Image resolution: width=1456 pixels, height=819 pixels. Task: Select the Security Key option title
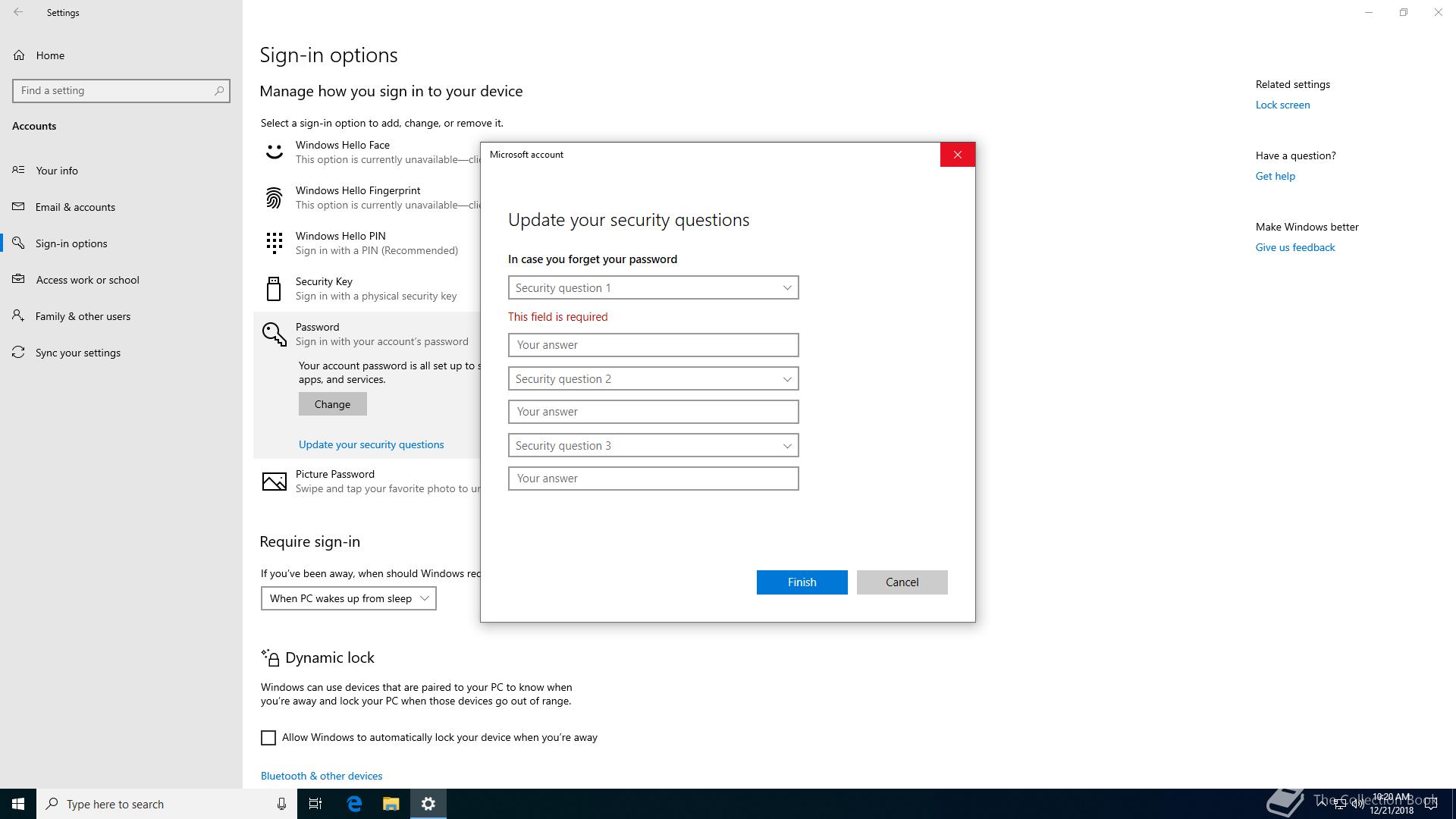point(324,281)
